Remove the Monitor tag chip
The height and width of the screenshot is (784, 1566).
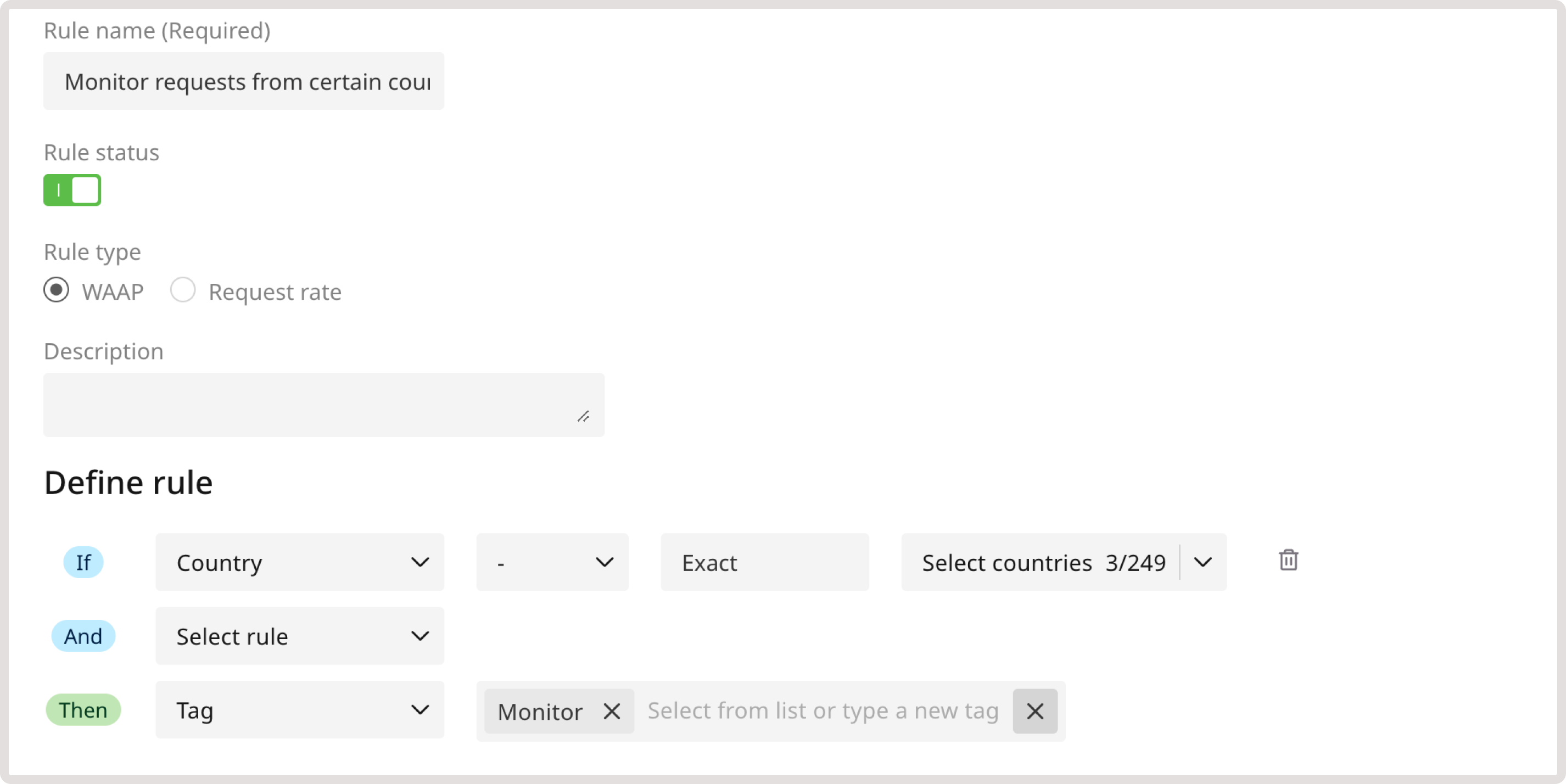(x=612, y=711)
